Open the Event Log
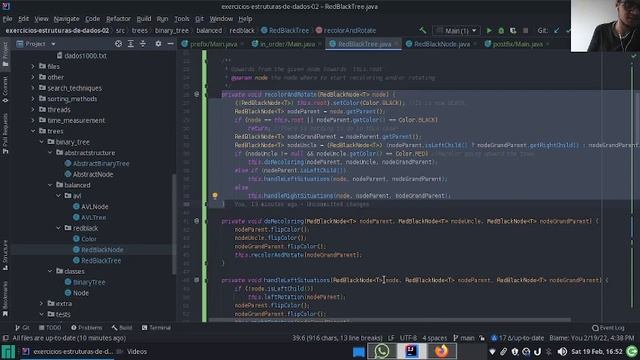This screenshot has width=640, height=360. 608,328
